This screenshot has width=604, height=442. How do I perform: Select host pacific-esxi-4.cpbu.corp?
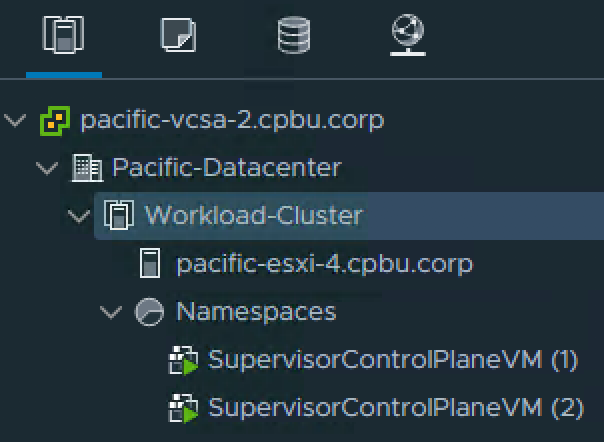click(324, 264)
